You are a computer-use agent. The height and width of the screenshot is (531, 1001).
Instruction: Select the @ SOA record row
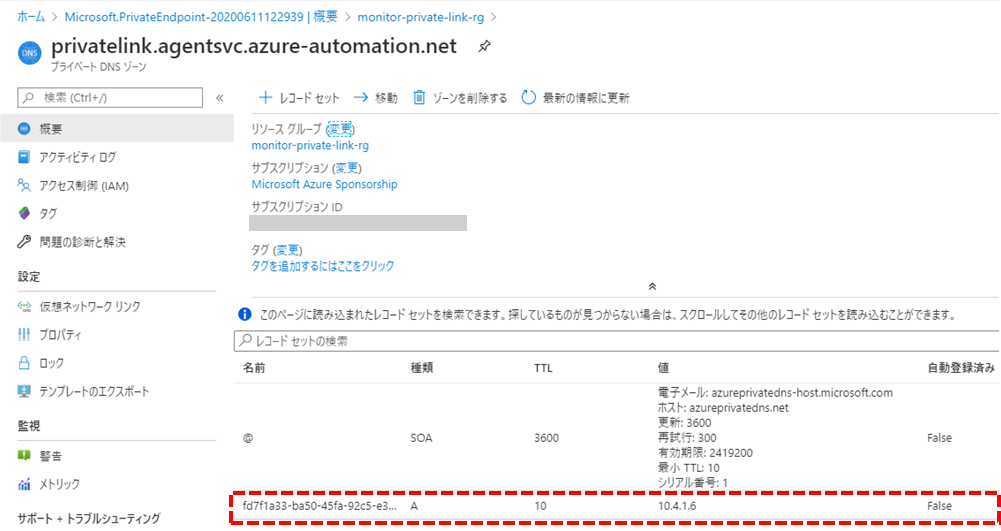tap(617, 438)
